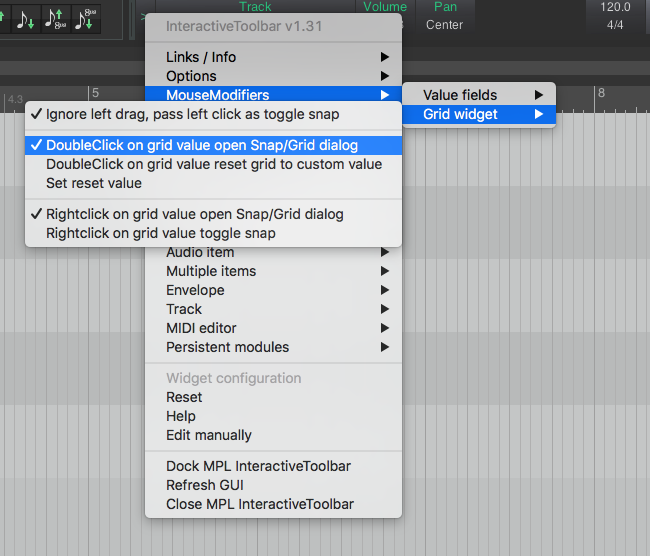Choose Set reset value menu entry
This screenshot has height=556, width=650.
click(x=94, y=183)
